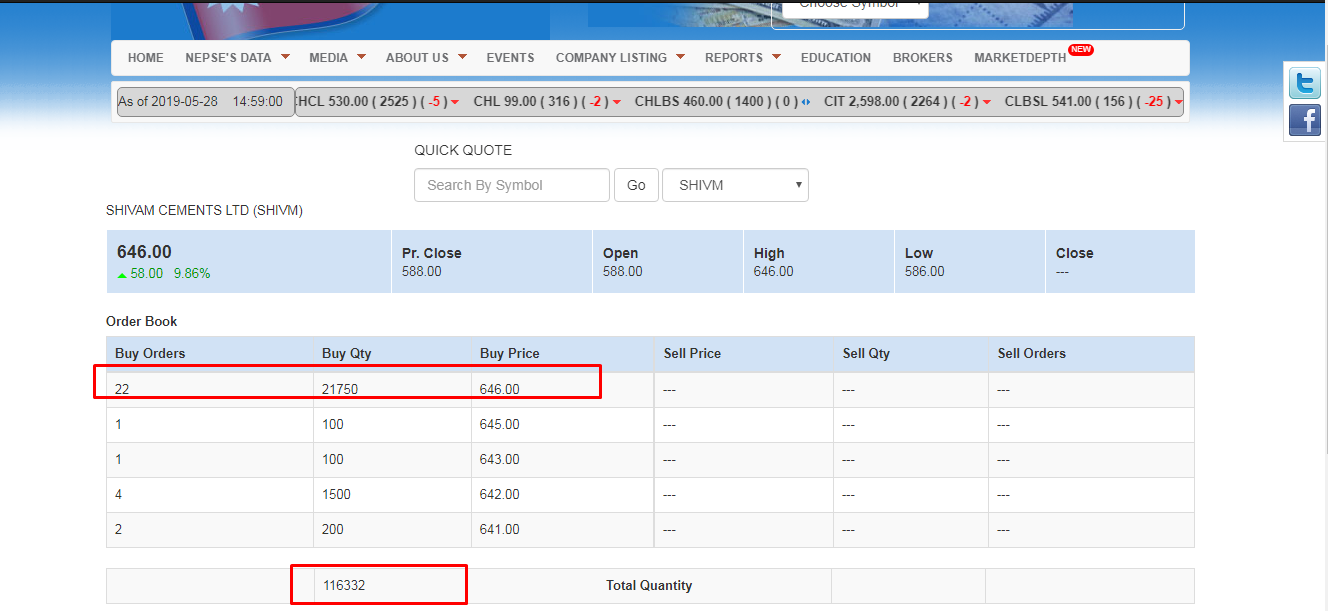Go to the HOME page
The height and width of the screenshot is (611, 1328).
tap(146, 58)
